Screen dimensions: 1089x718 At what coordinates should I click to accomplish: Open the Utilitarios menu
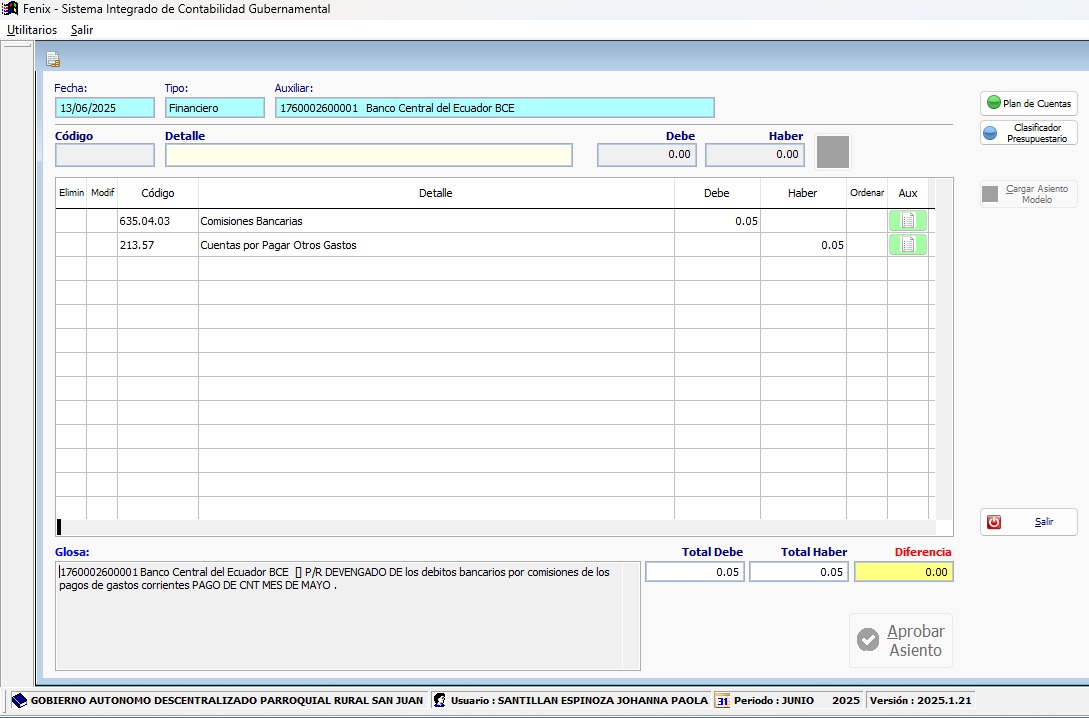(x=32, y=30)
